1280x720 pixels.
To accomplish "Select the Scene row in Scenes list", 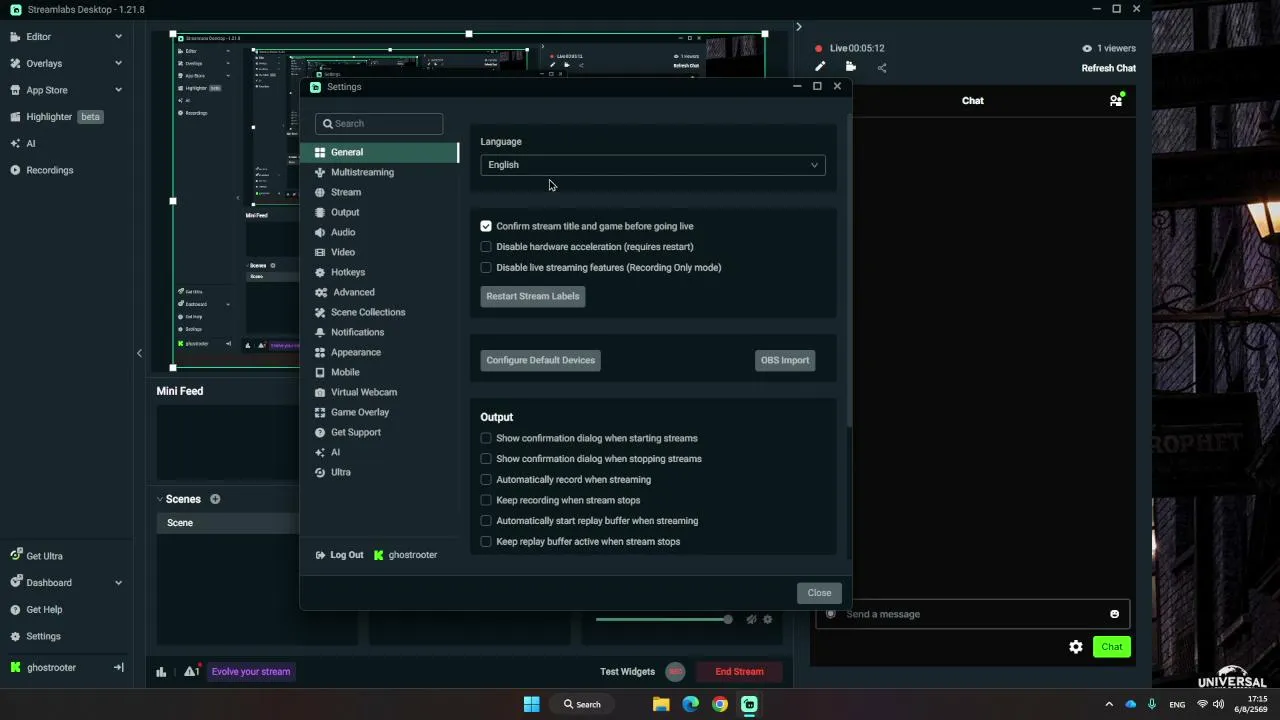I will tap(228, 523).
